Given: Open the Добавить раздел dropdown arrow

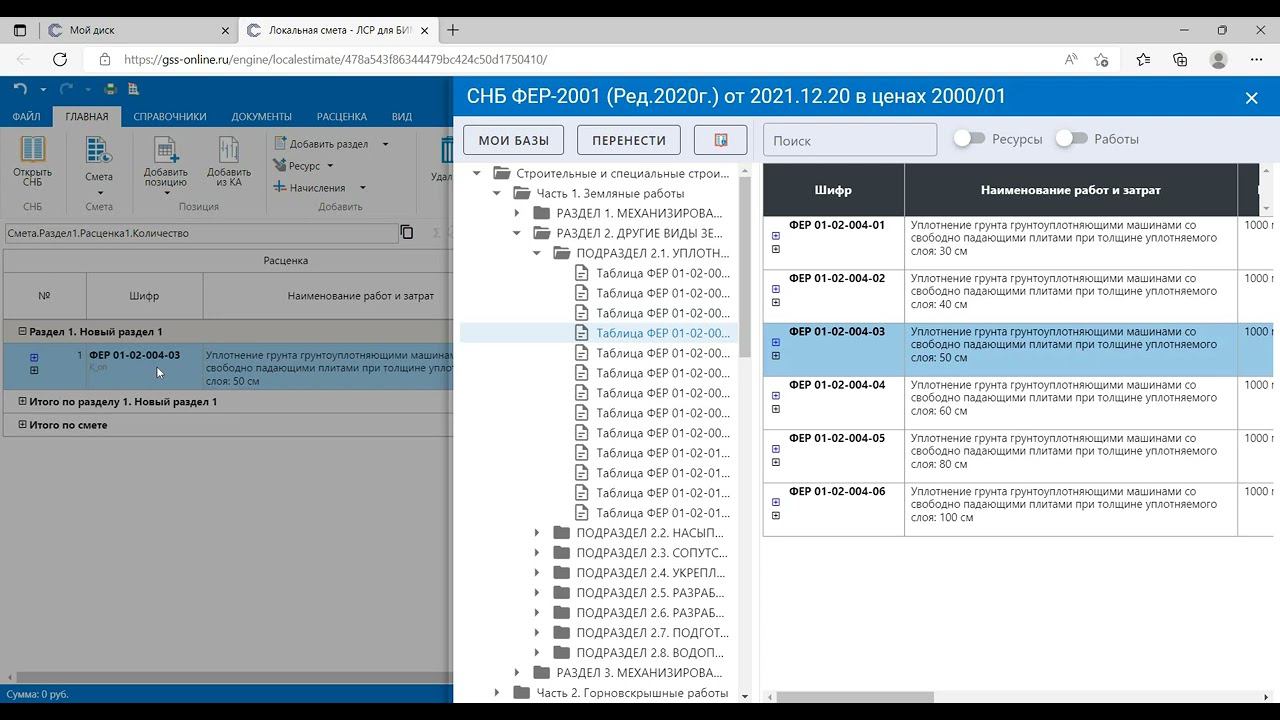Looking at the screenshot, I should coord(385,144).
